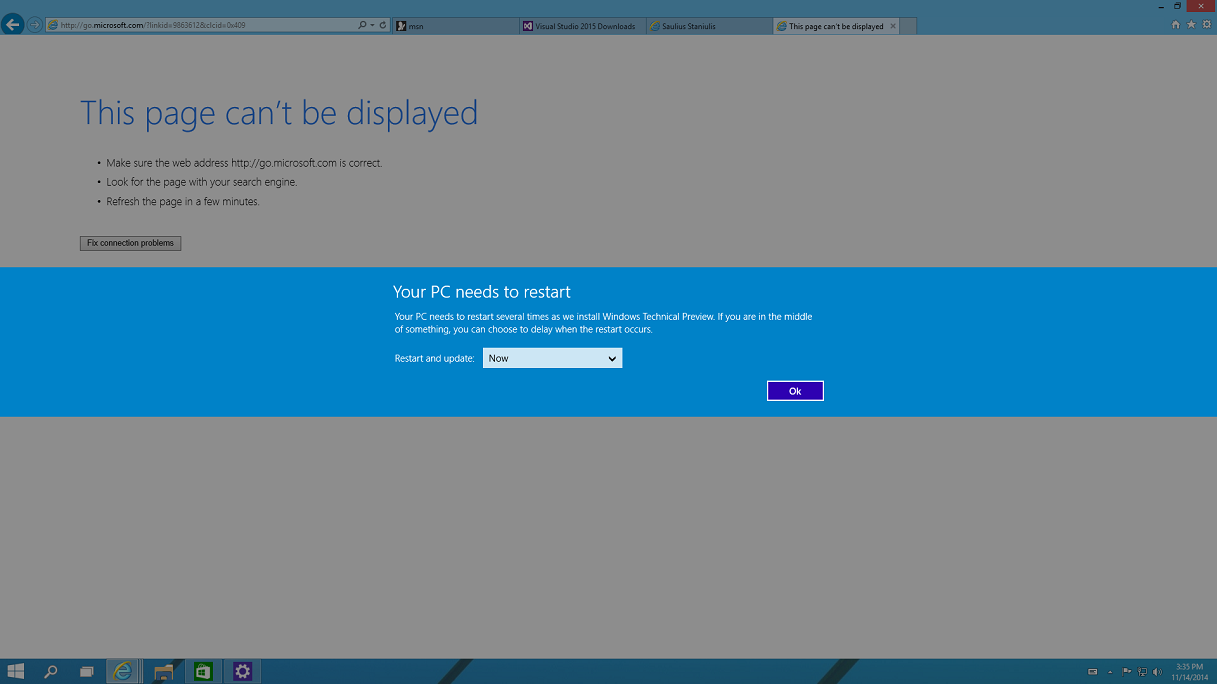Viewport: 1217px width, 684px height.
Task: Show hidden system tray icons arrow
Action: tap(1110, 672)
